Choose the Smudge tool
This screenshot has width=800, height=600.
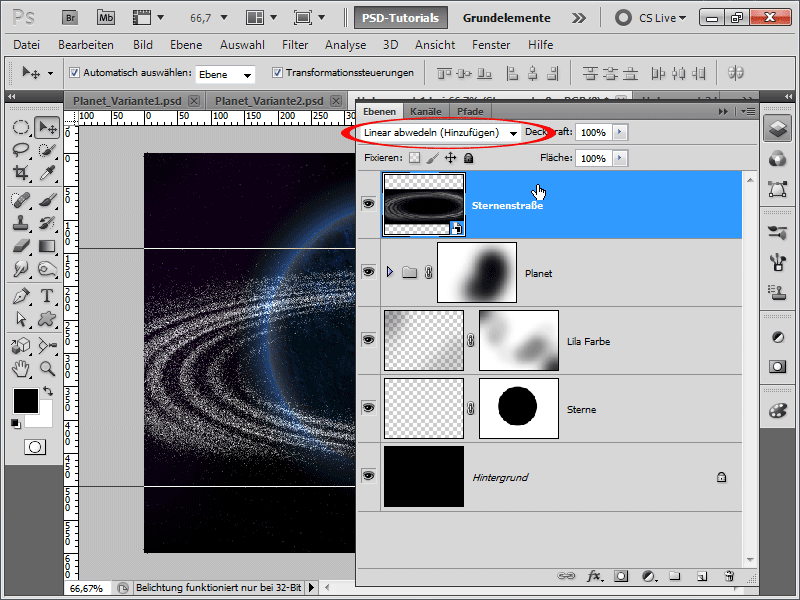[x=20, y=269]
